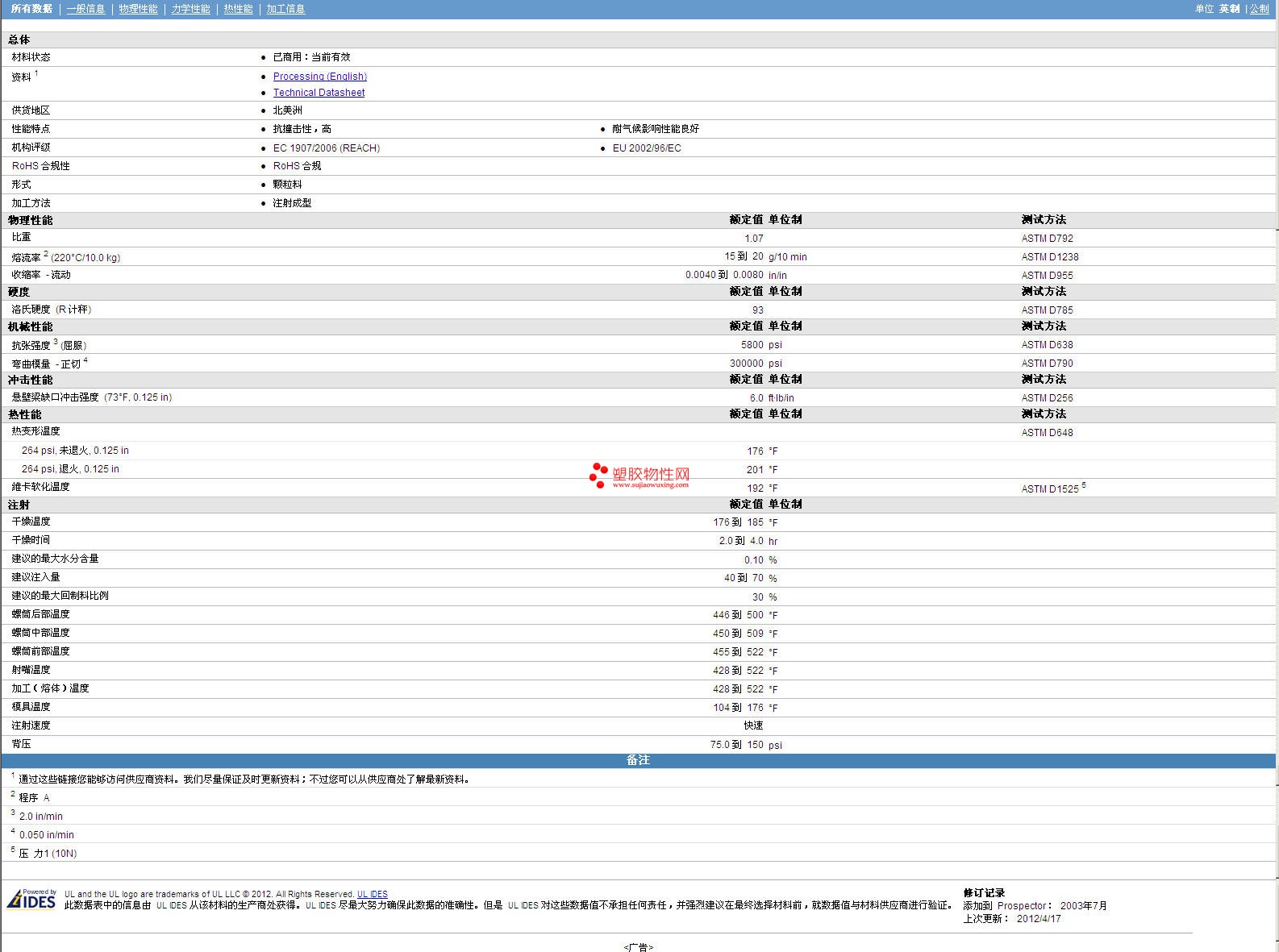Click the 材料状态 row label

click(x=31, y=57)
